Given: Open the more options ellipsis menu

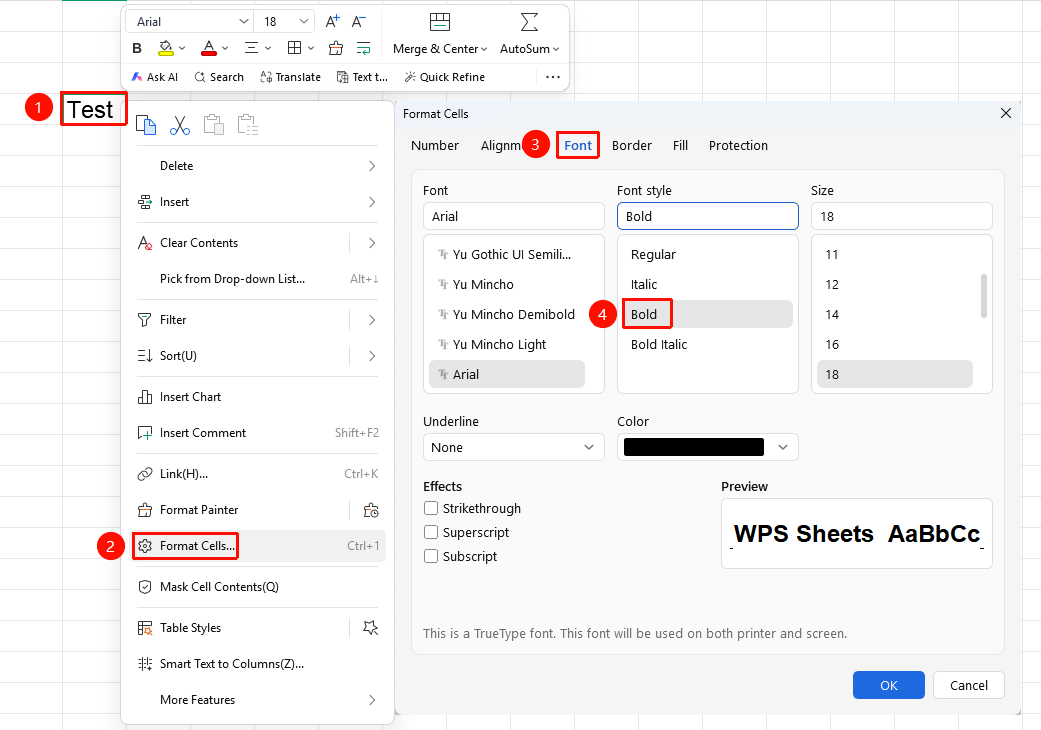Looking at the screenshot, I should click(552, 77).
